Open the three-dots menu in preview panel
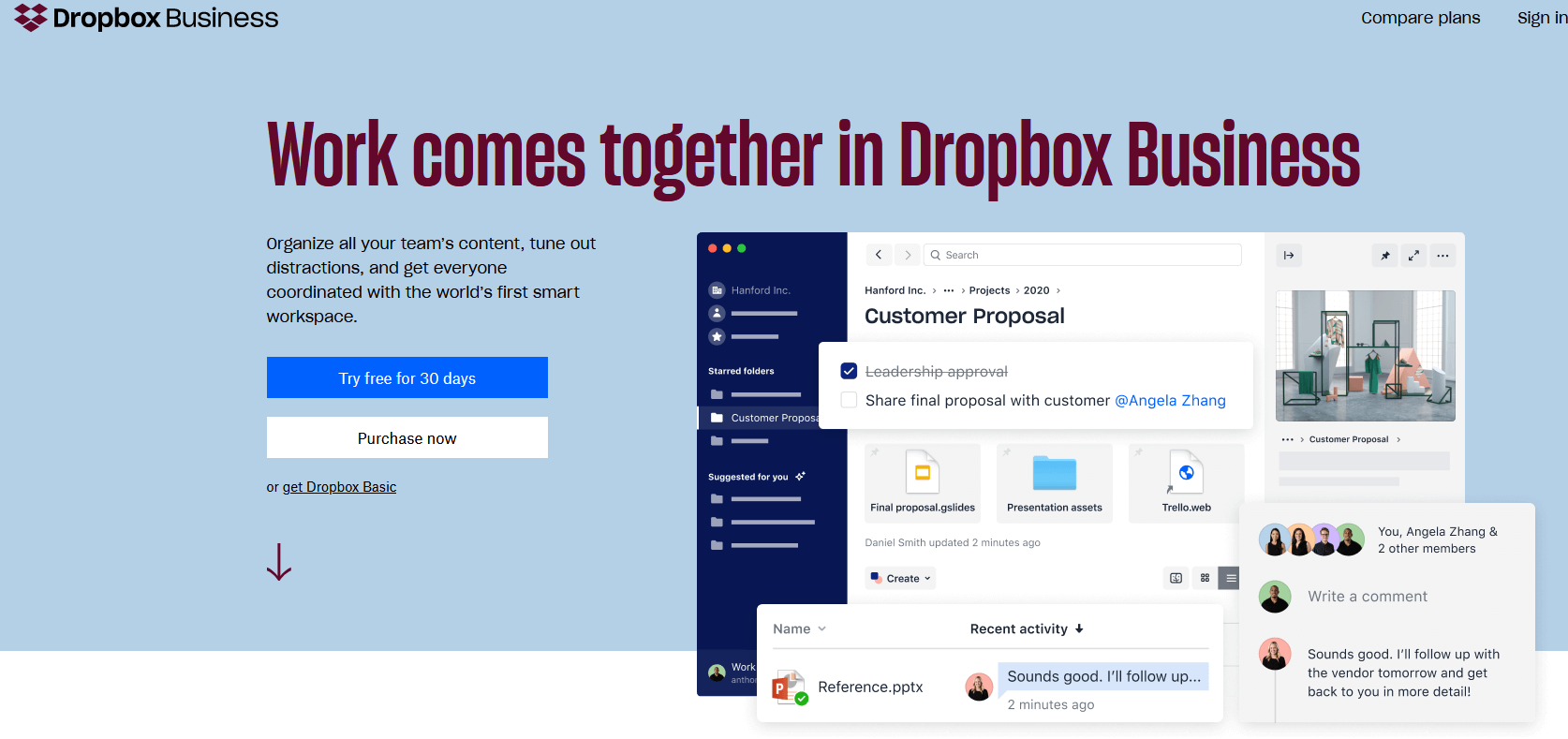Image resolution: width=1568 pixels, height=739 pixels. 1442,256
